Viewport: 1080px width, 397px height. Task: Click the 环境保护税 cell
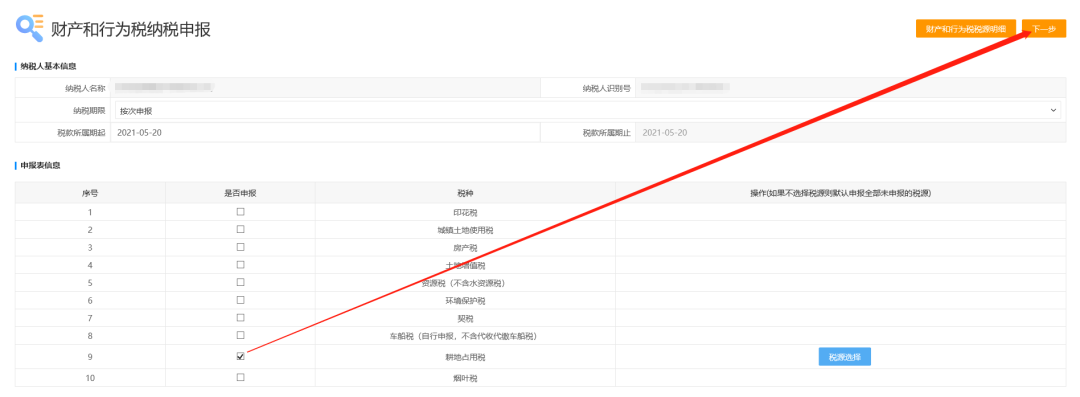click(x=465, y=301)
